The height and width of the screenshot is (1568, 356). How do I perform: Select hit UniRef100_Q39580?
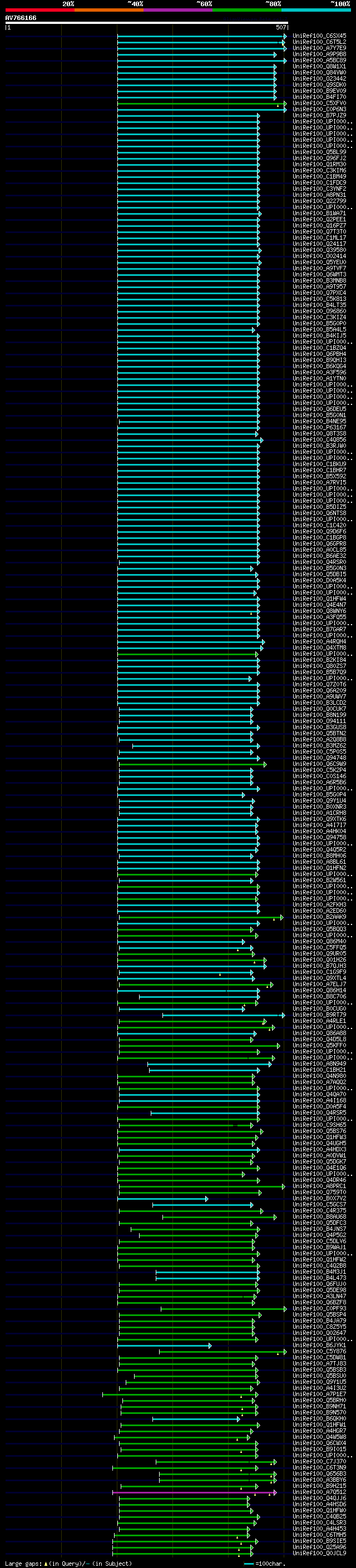pyautogui.click(x=319, y=250)
